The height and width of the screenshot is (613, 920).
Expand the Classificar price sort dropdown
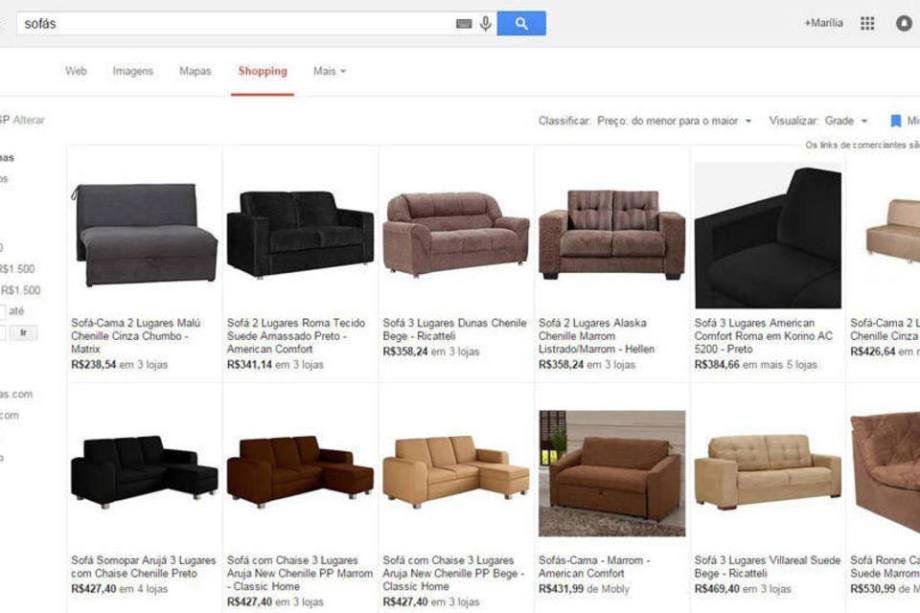[674, 121]
